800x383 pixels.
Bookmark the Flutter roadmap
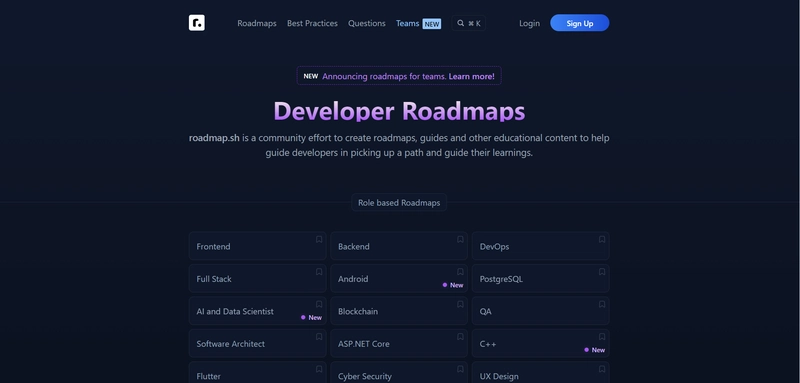pyautogui.click(x=319, y=369)
